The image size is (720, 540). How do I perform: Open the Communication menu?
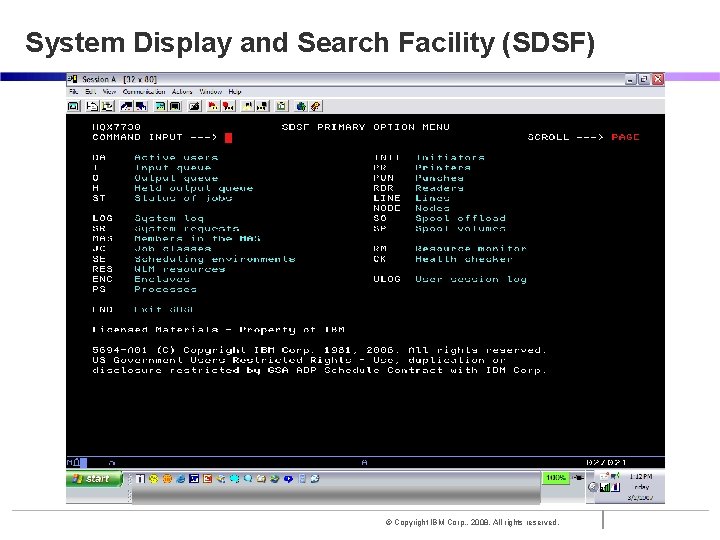click(144, 91)
